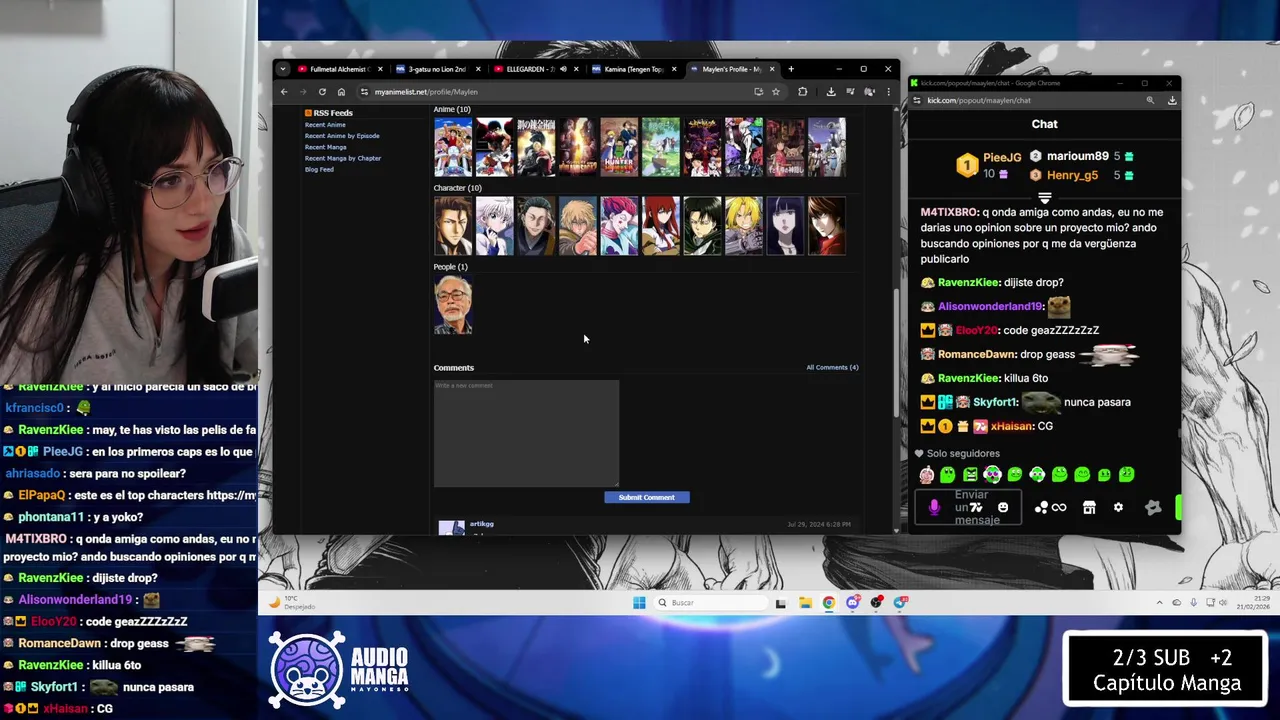Open the 7TV emote picker icon

coord(976,507)
